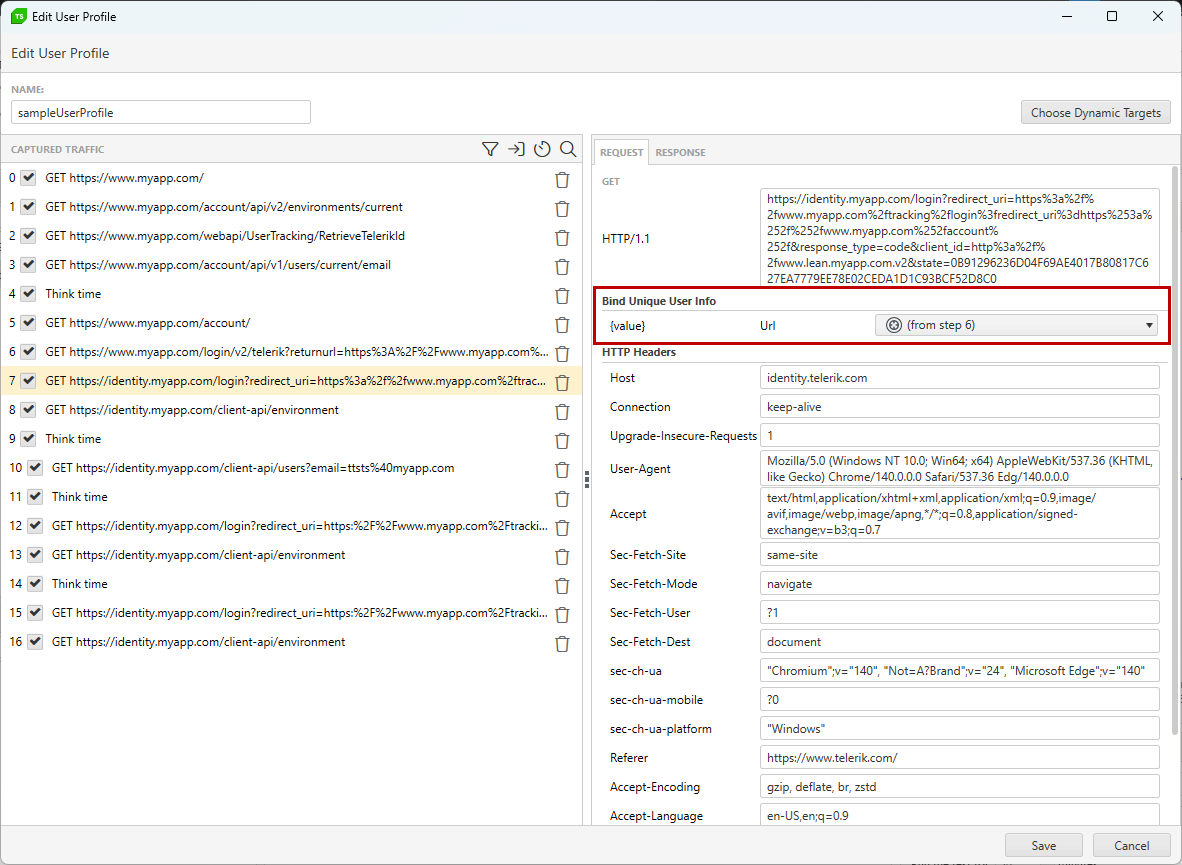Switch to the RESPONSE tab
This screenshot has width=1182, height=865.
pyautogui.click(x=679, y=152)
